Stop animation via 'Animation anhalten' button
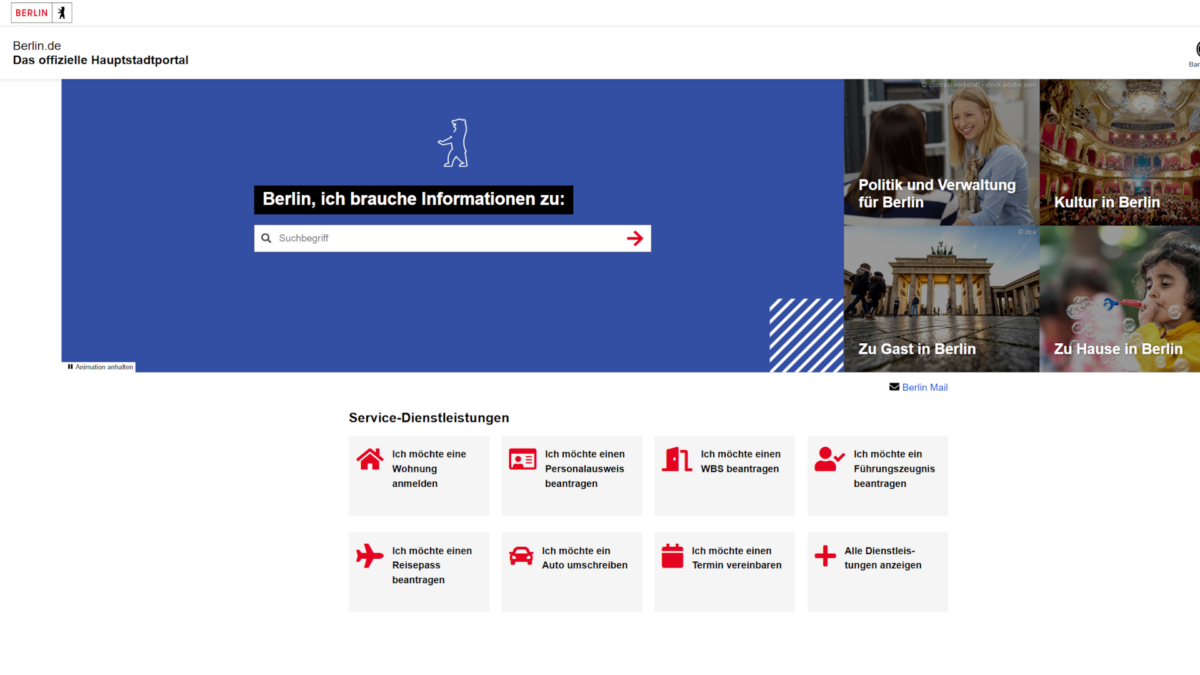Image resolution: width=1200 pixels, height=675 pixels. (x=99, y=367)
